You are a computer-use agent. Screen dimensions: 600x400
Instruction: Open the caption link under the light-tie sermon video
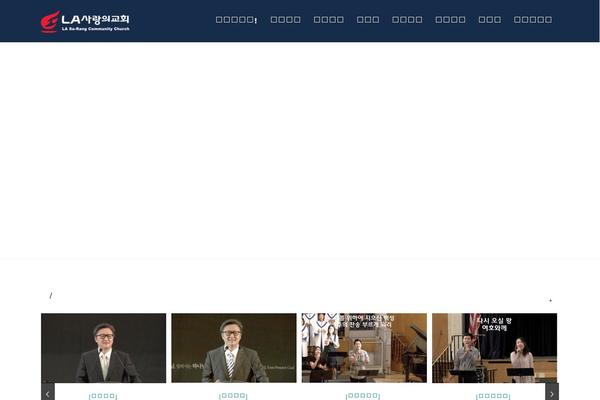pyautogui.click(x=103, y=396)
